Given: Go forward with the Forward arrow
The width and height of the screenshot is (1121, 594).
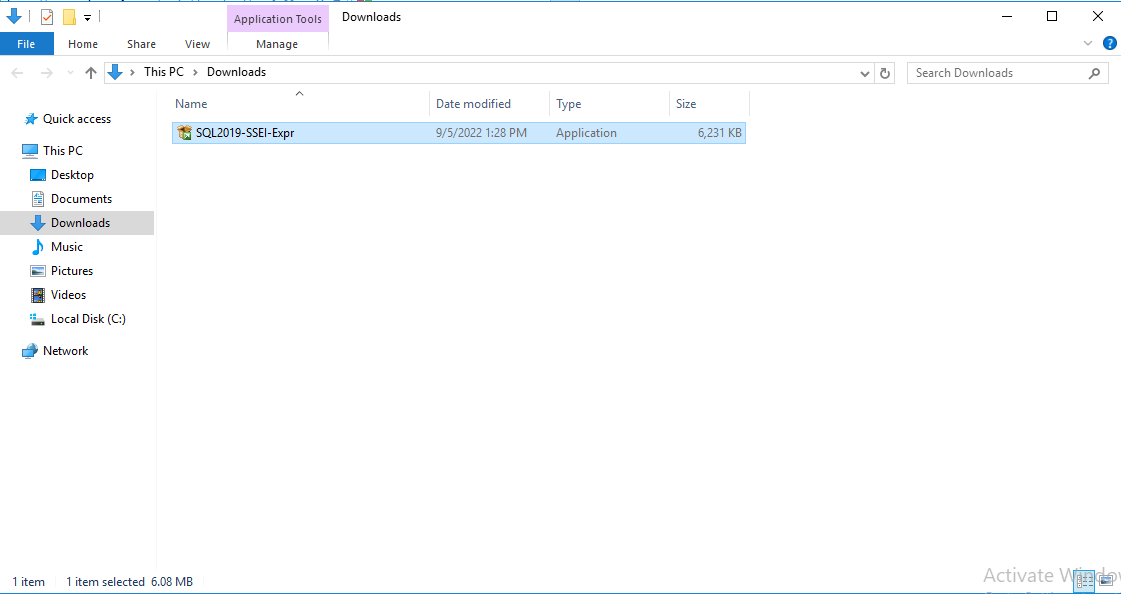Looking at the screenshot, I should coord(46,73).
